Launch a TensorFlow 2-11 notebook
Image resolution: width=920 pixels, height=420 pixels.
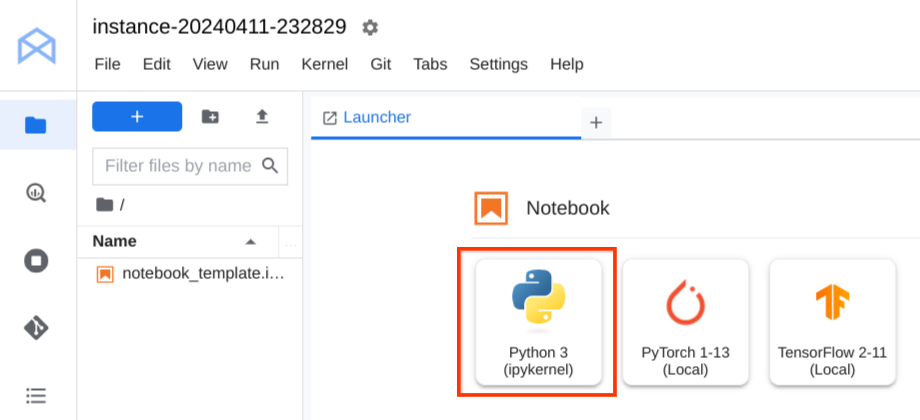tap(832, 322)
